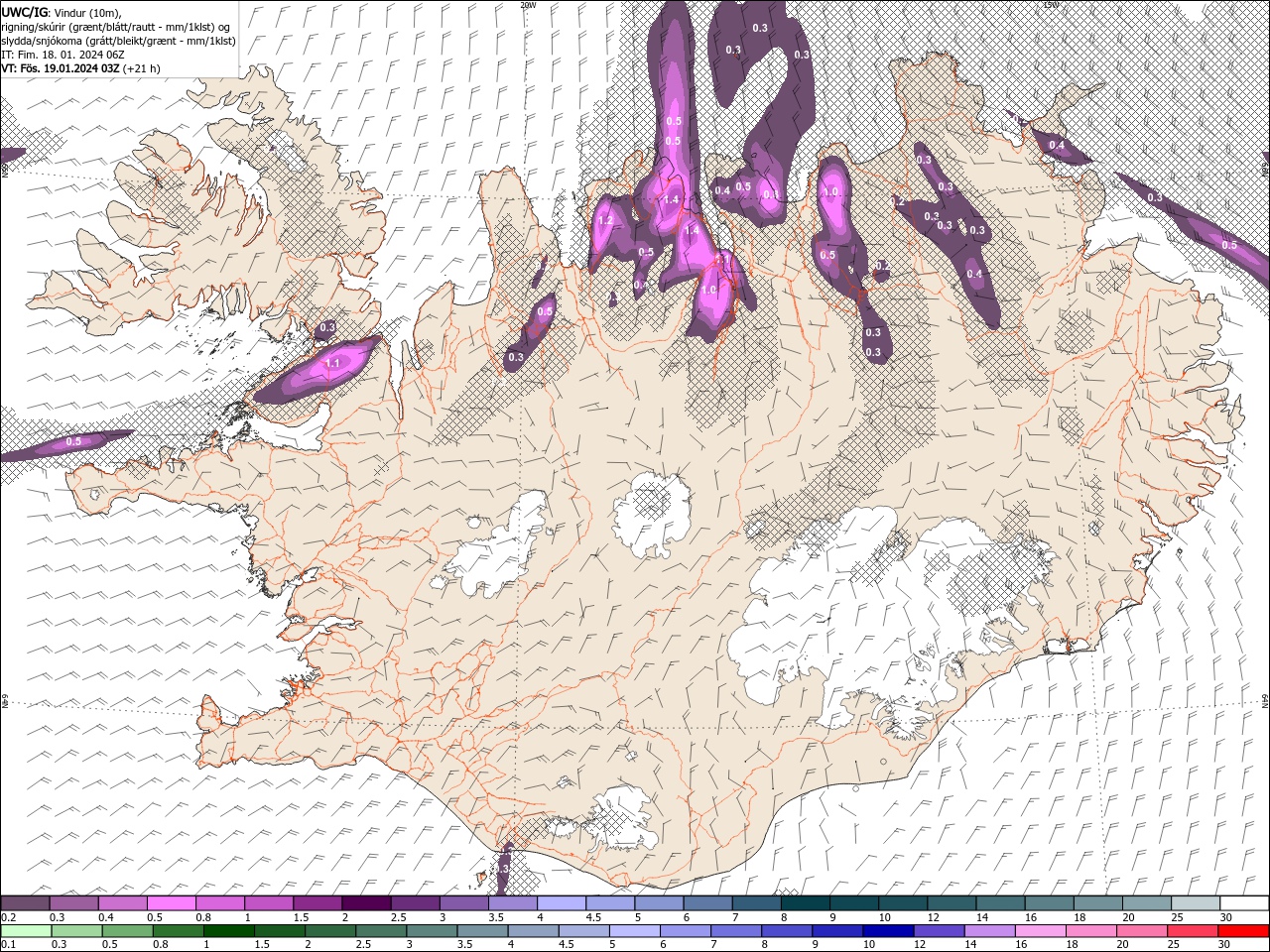Click the 15W longitude label
The height and width of the screenshot is (952, 1270).
click(1051, 5)
